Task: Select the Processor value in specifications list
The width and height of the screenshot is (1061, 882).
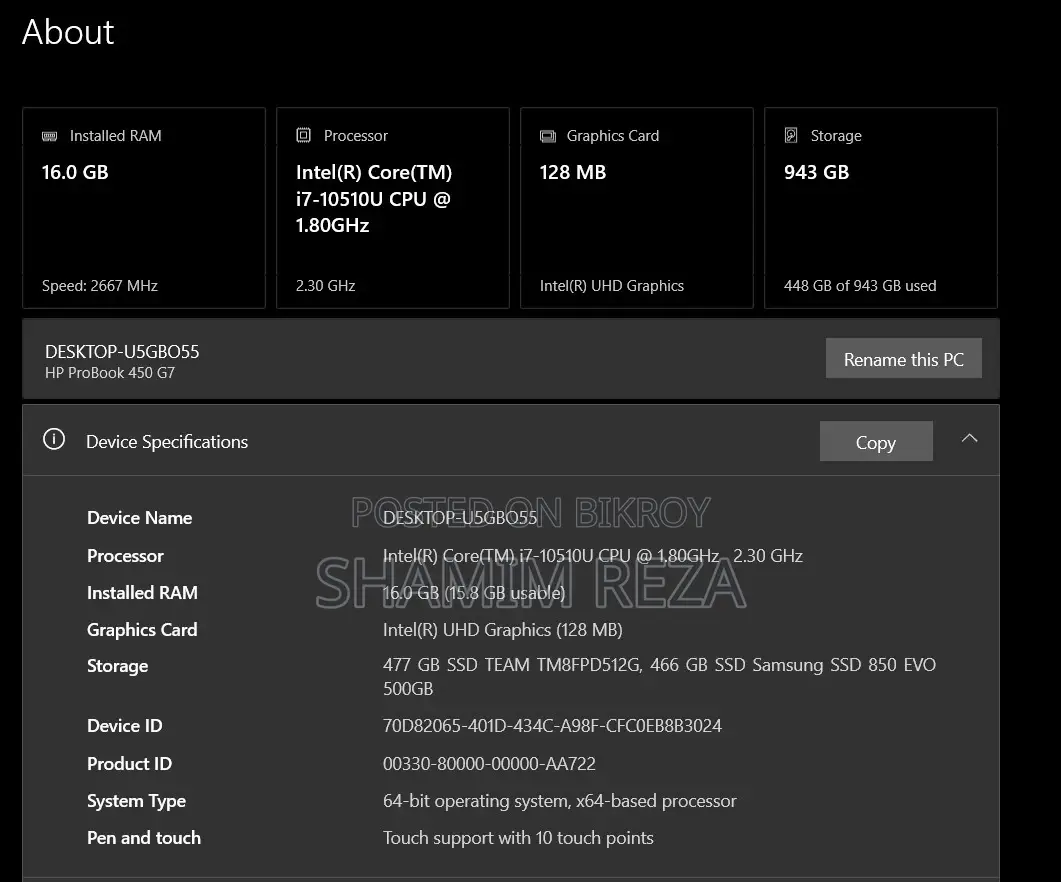Action: 593,556
